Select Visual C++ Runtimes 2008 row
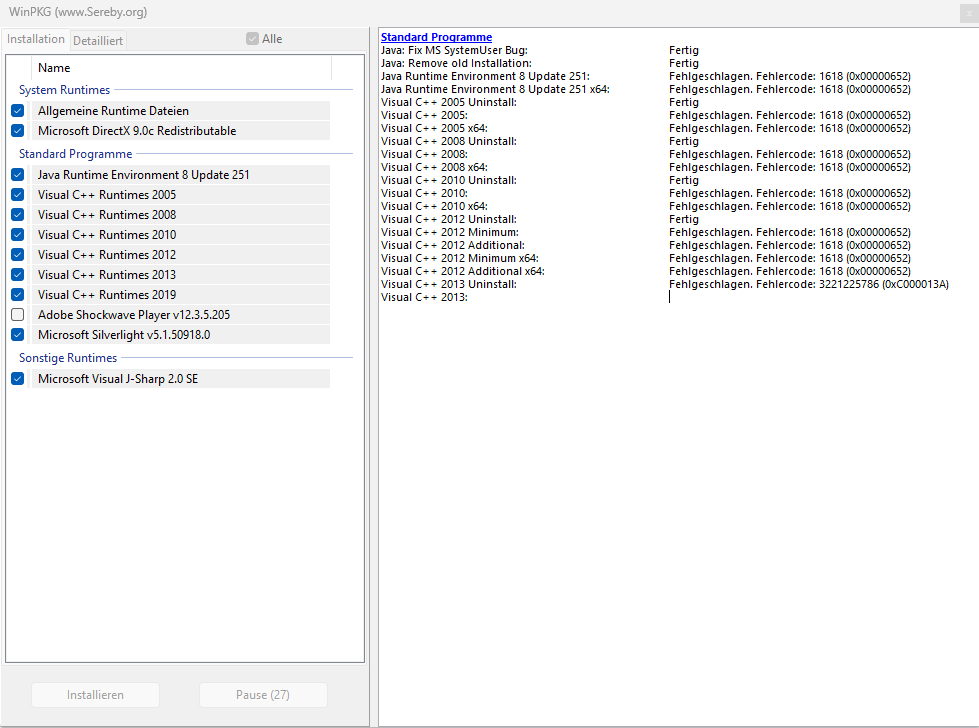Image resolution: width=979 pixels, height=728 pixels. click(x=180, y=215)
